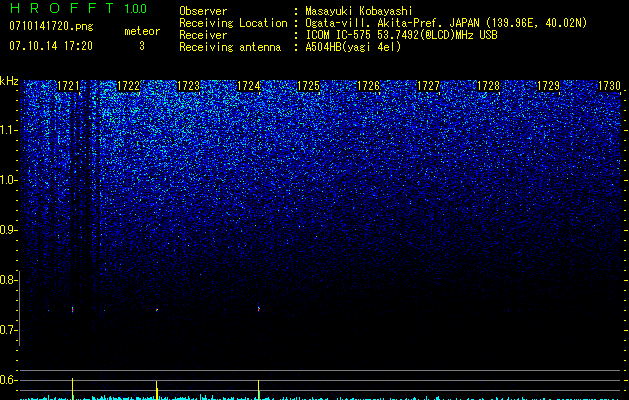Image resolution: width=629 pixels, height=400 pixels.
Task: Click the HROFFT 1.0.0 title text
Action: click(x=78, y=8)
